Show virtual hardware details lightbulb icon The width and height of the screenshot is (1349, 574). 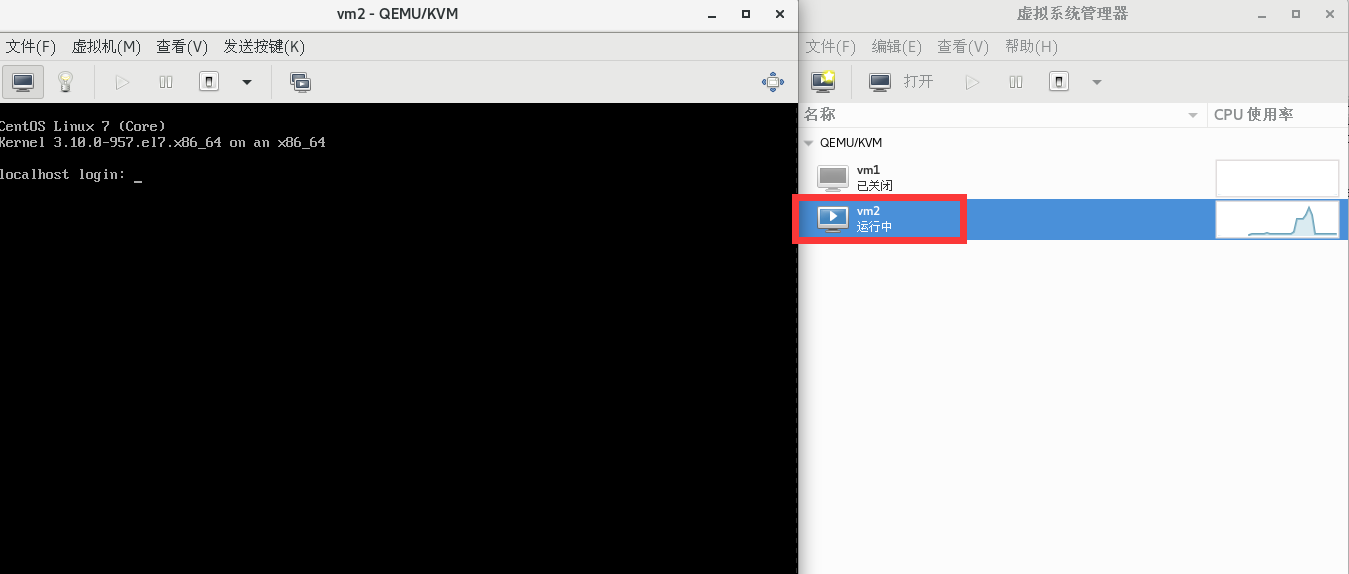click(x=66, y=82)
